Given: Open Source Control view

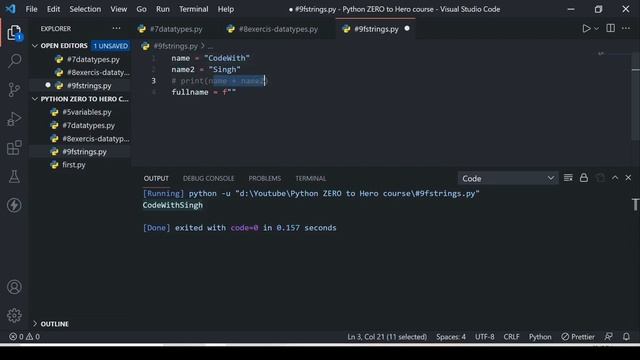Looking at the screenshot, I should pos(14,90).
